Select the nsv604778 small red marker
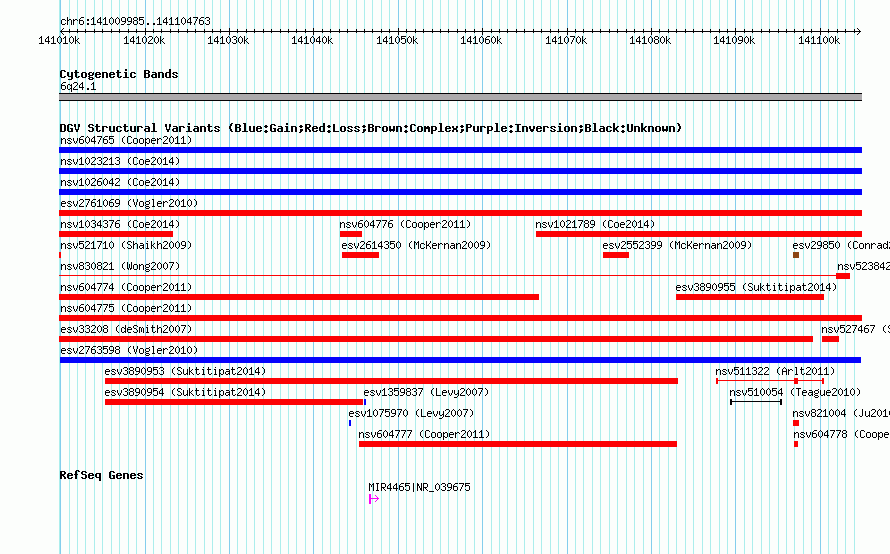The image size is (890, 554). (x=796, y=444)
